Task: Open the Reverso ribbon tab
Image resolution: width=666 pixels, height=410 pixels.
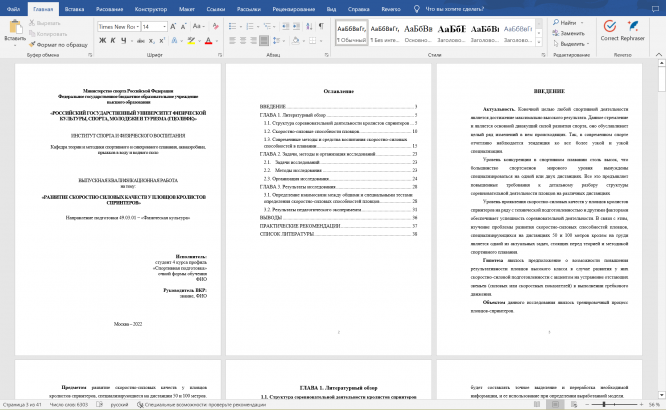Action: pos(391,9)
